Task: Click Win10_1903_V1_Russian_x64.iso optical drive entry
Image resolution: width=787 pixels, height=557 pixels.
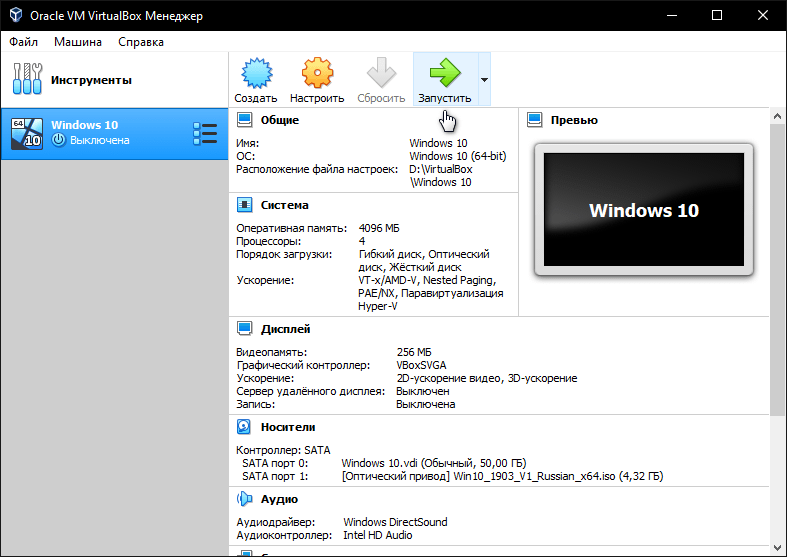Action: [x=502, y=476]
